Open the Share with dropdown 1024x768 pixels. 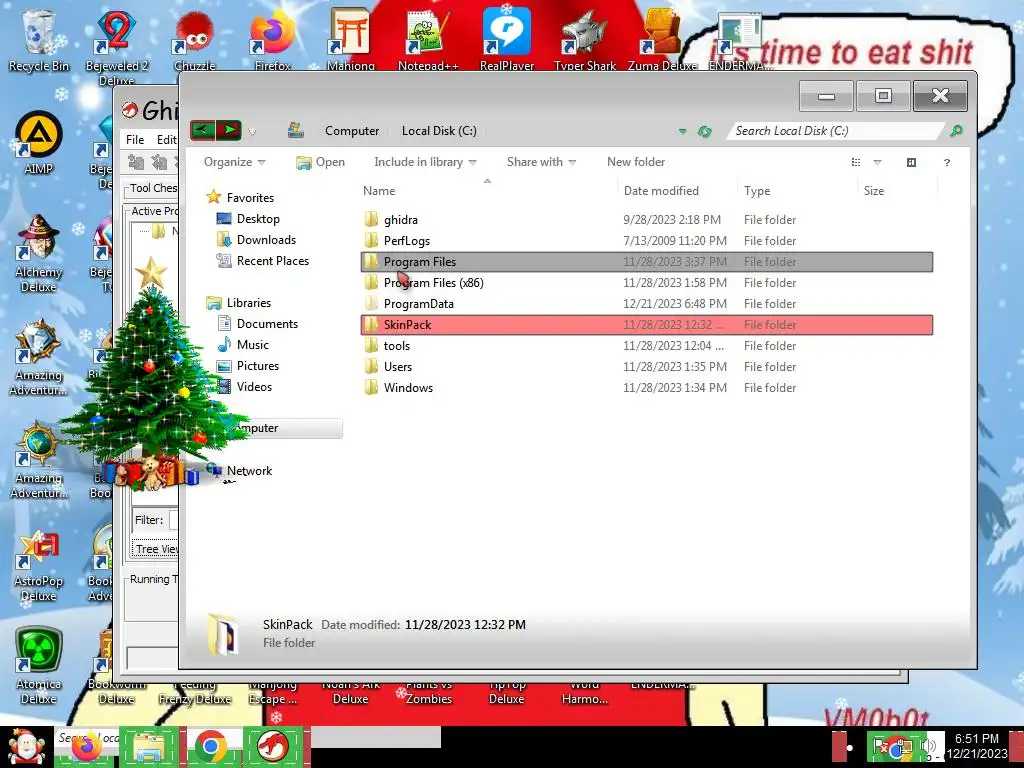coord(541,162)
